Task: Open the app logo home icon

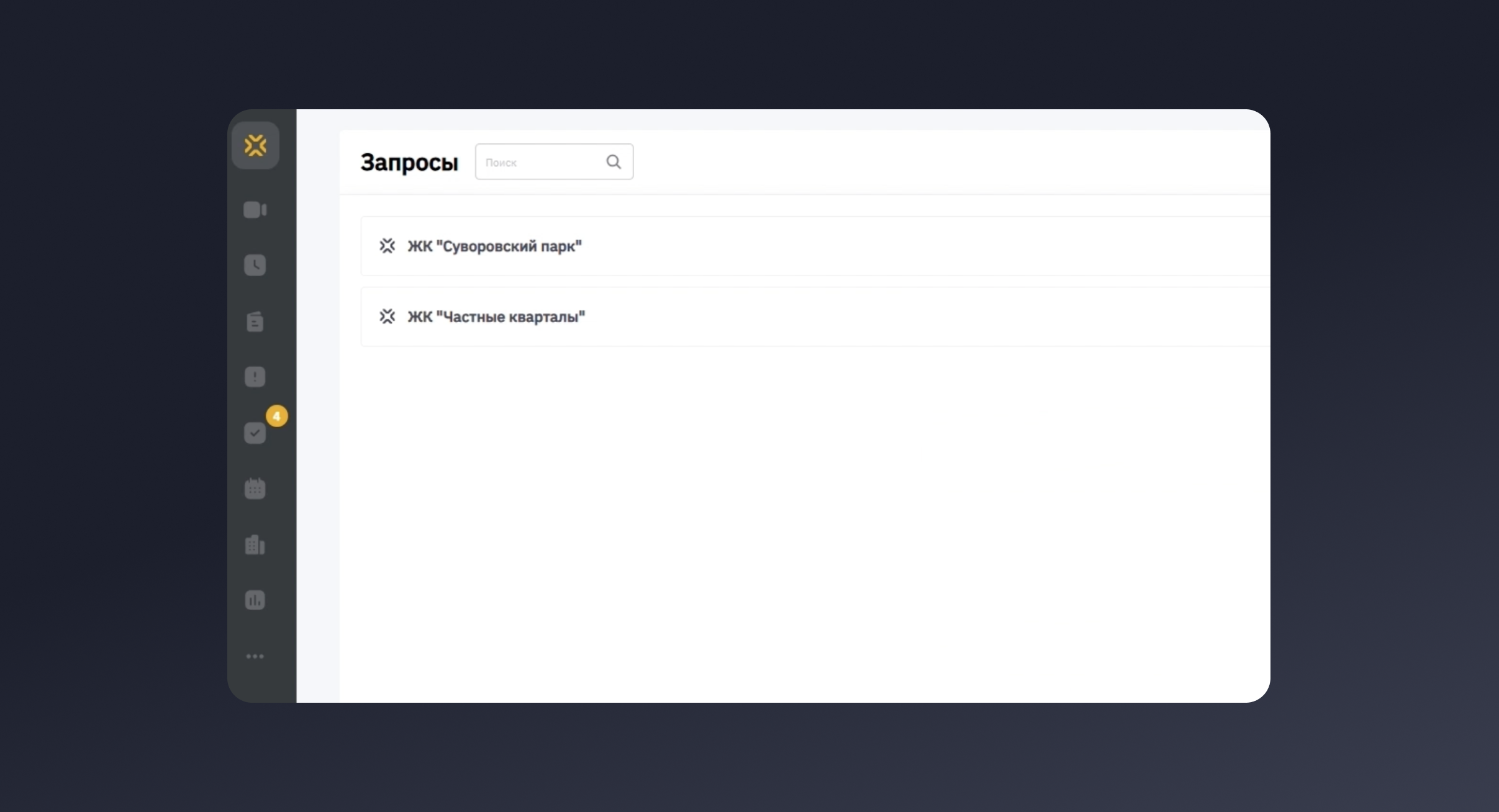Action: pos(255,145)
